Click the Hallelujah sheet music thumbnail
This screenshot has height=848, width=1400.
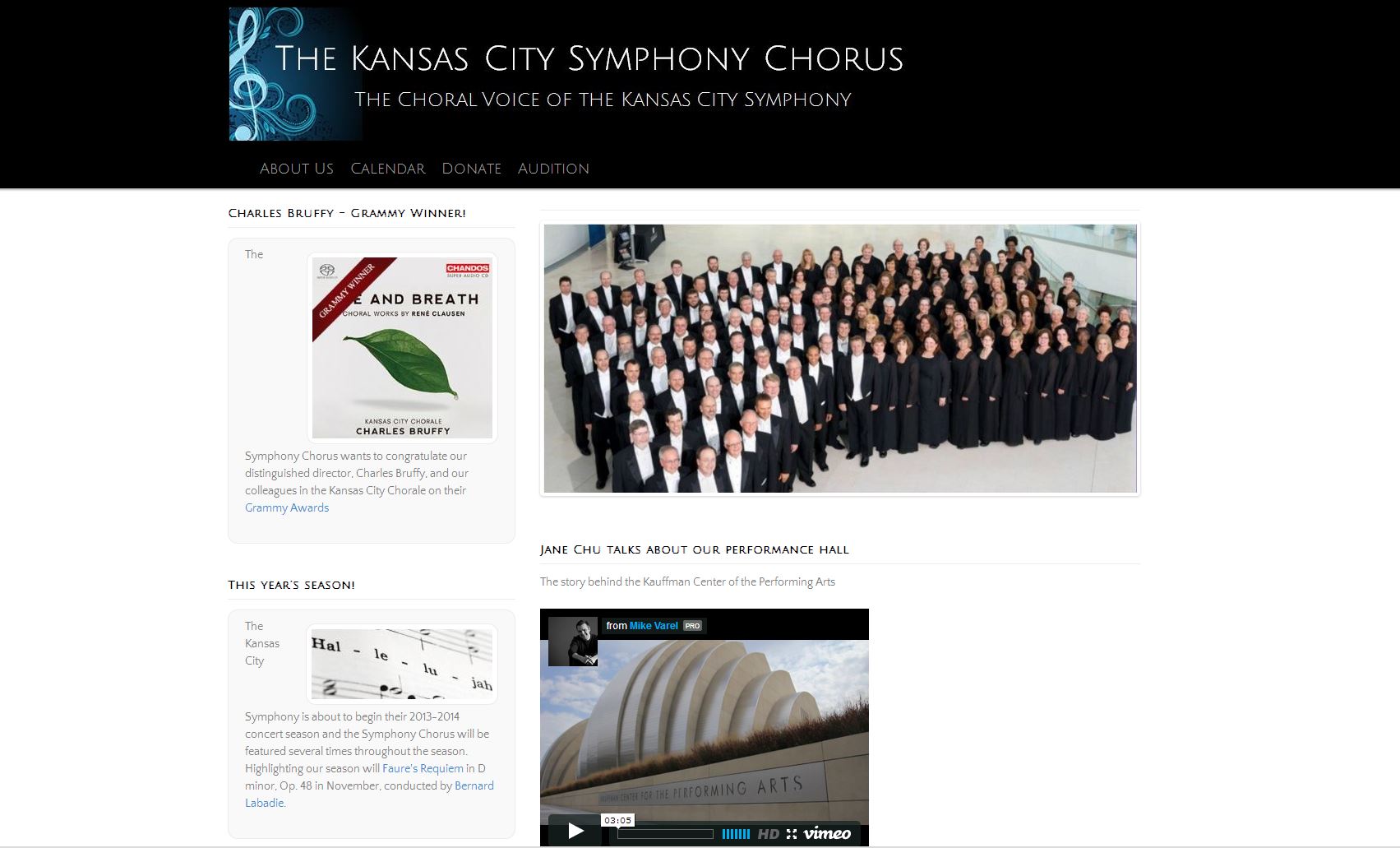(402, 665)
